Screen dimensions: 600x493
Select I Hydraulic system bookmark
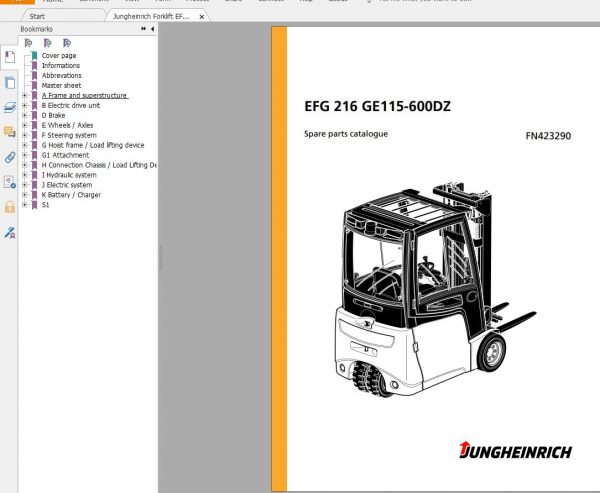pos(69,175)
